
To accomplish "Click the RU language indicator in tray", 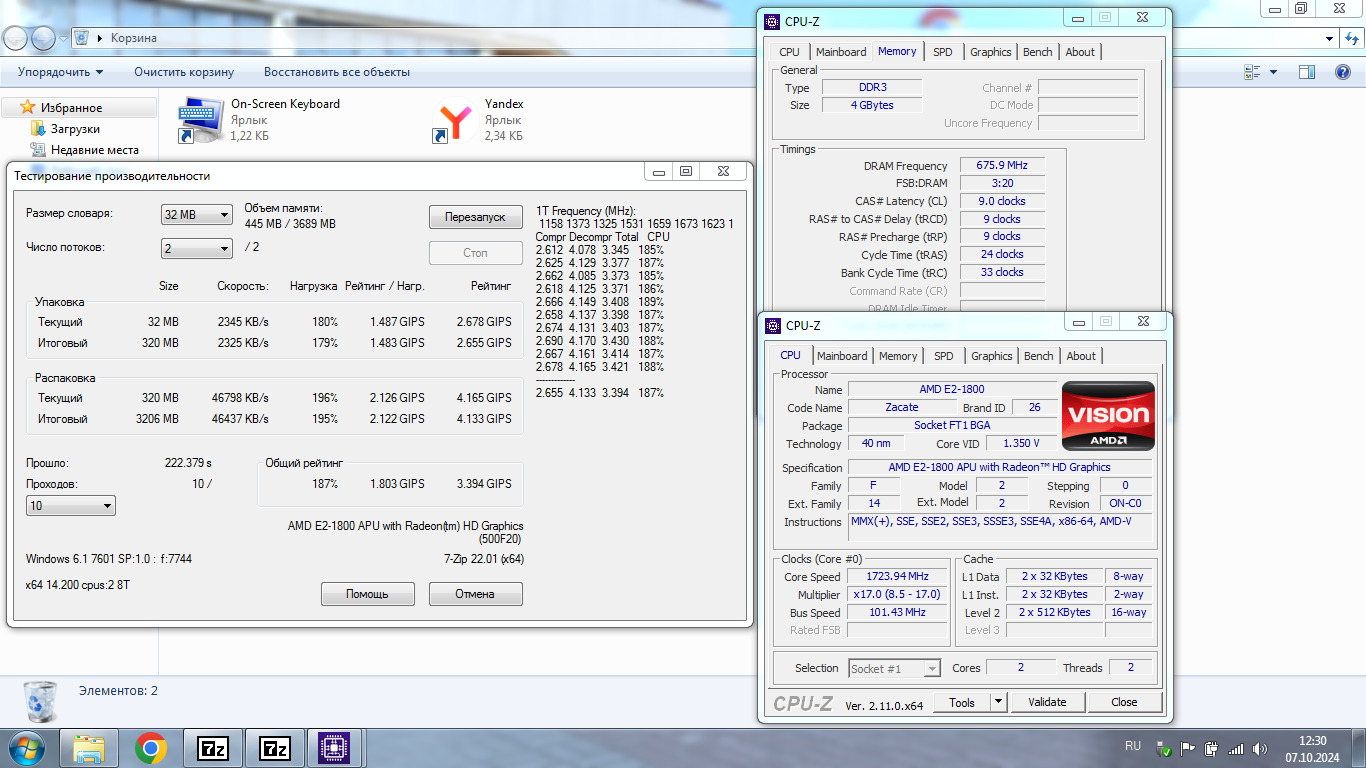I will coord(1133,746).
